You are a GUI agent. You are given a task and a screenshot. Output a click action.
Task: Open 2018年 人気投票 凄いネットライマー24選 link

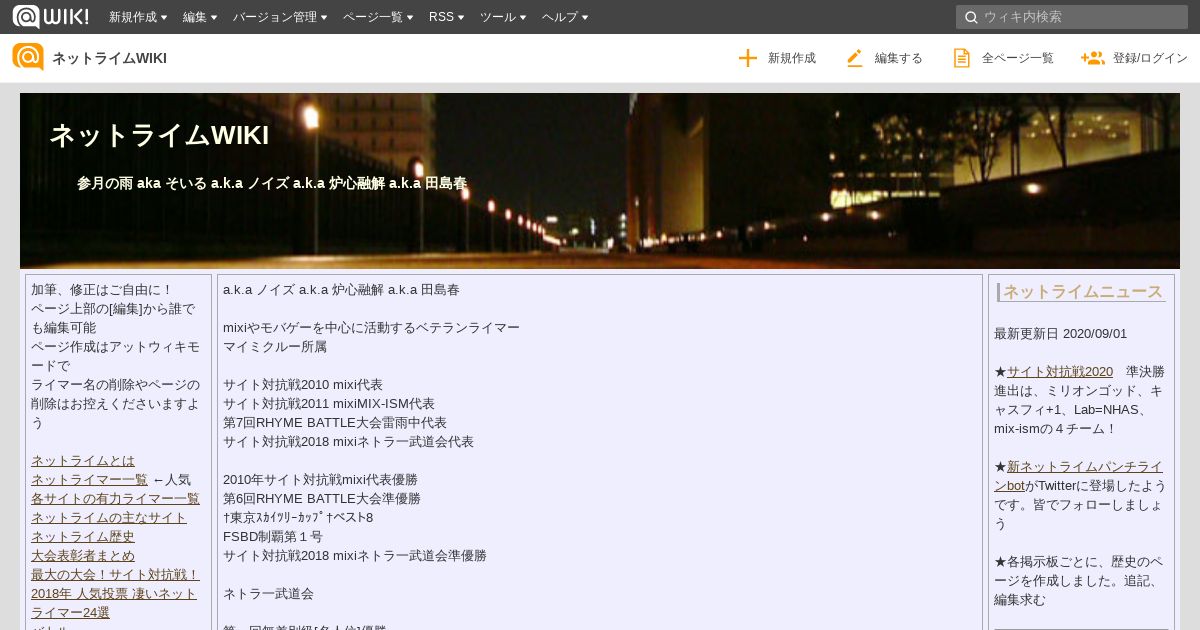pos(114,603)
